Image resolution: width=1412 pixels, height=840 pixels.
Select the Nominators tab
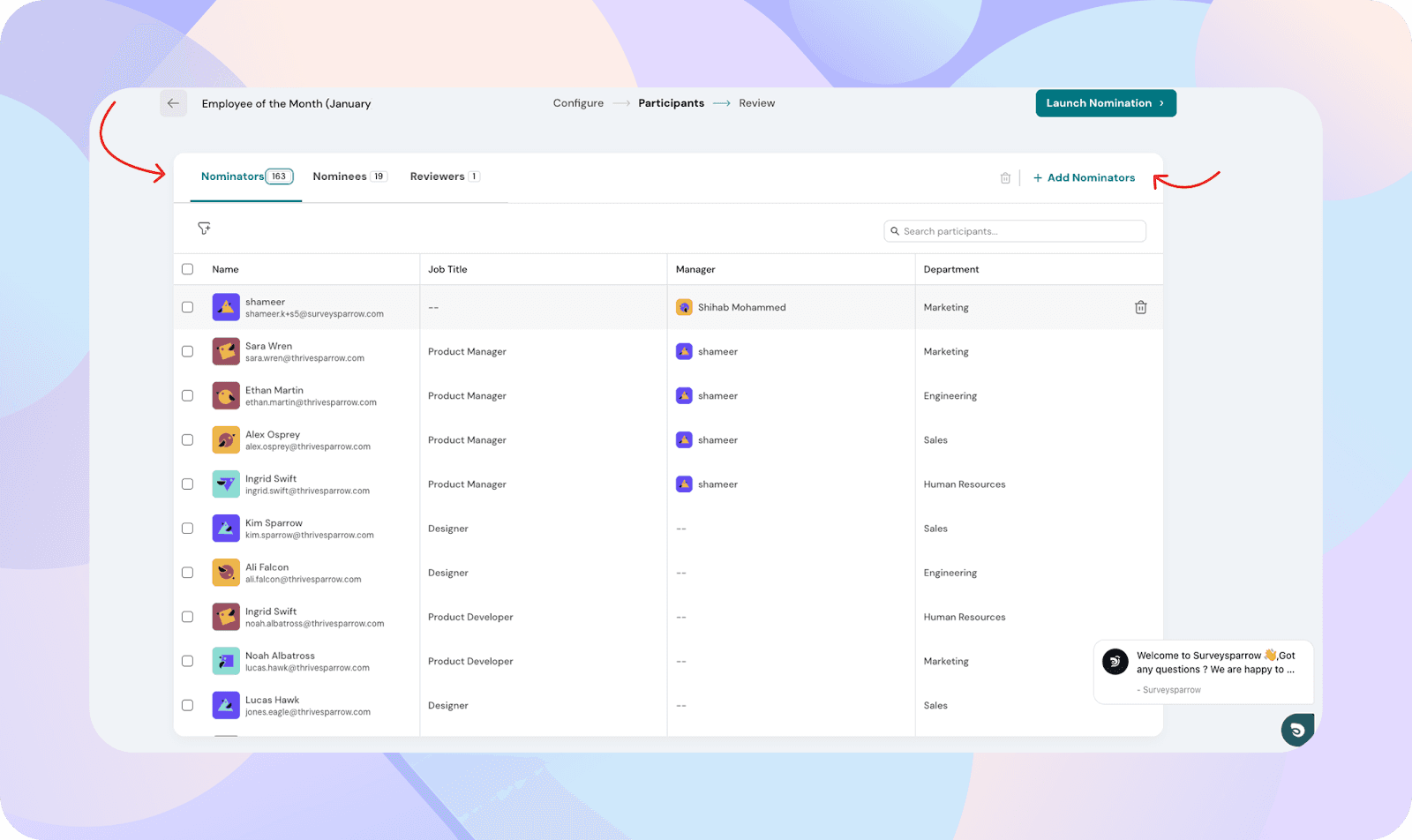pos(245,176)
